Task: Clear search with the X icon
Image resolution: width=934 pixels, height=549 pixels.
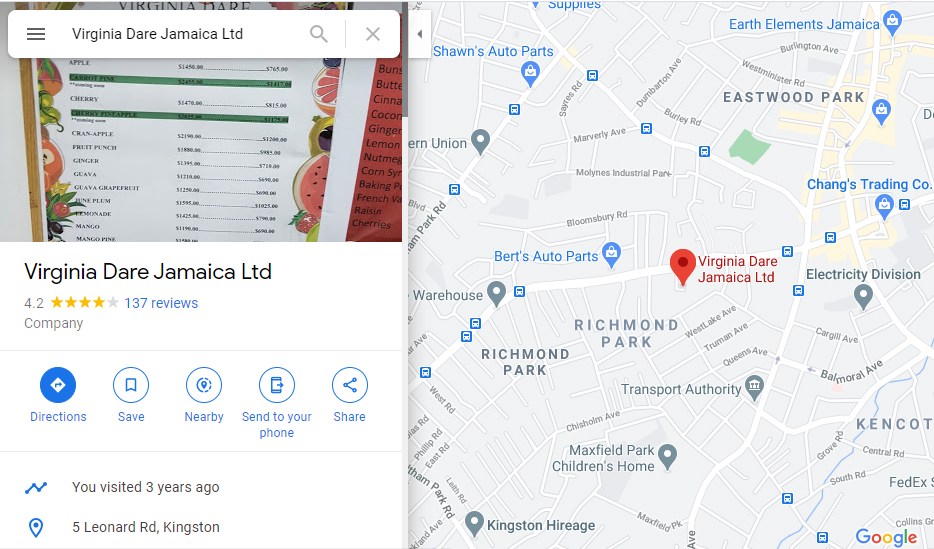Action: point(373,34)
